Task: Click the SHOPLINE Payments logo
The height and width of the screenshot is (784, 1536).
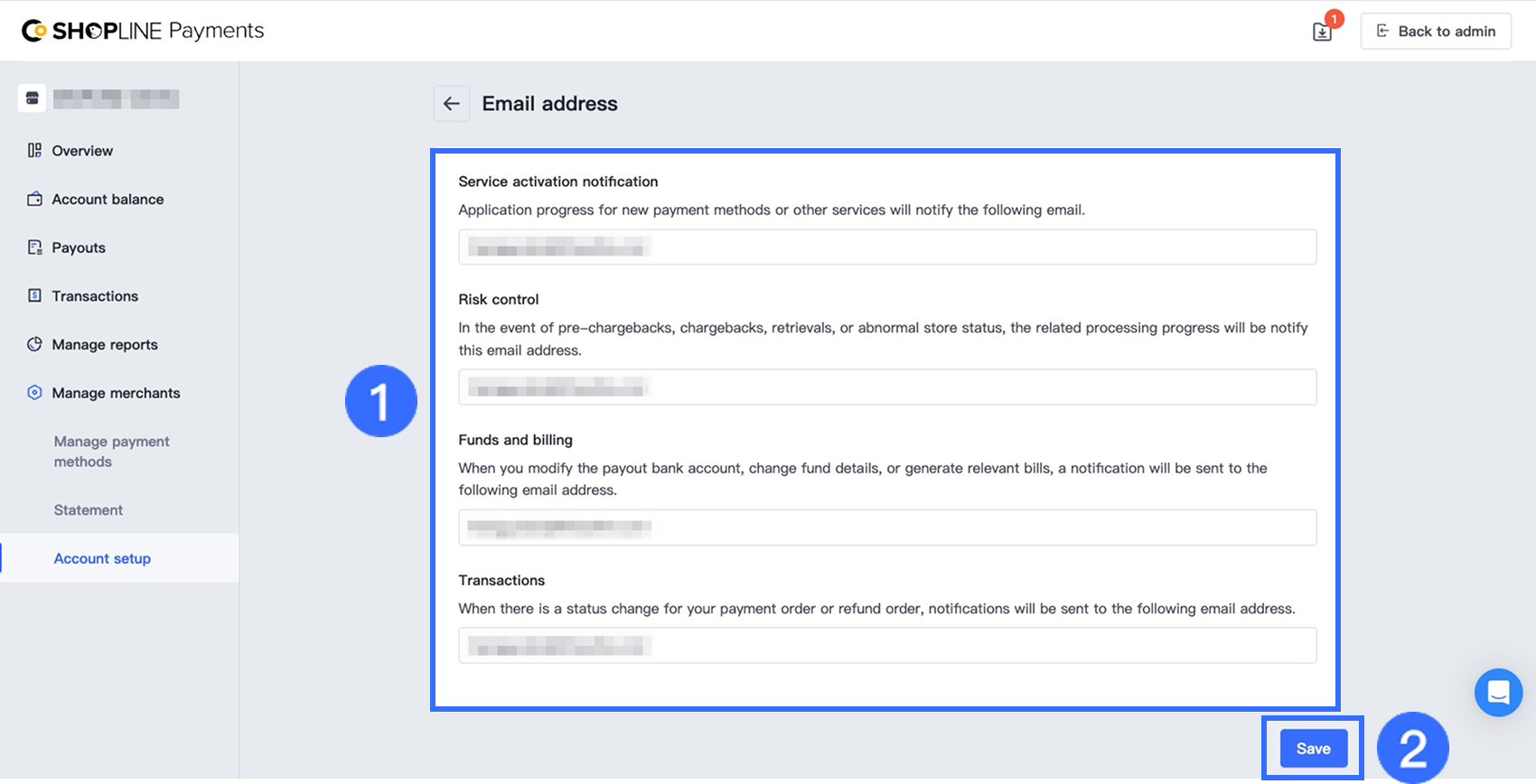Action: 143,31
